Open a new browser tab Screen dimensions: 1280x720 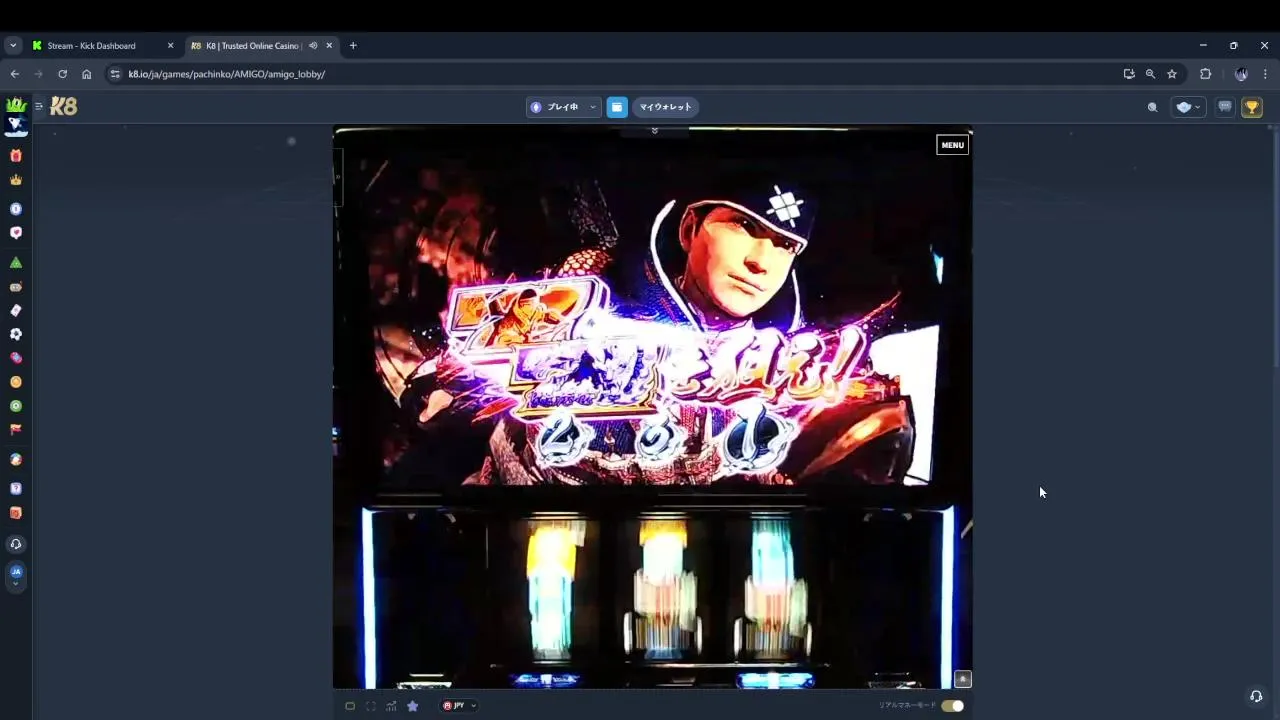[x=353, y=46]
